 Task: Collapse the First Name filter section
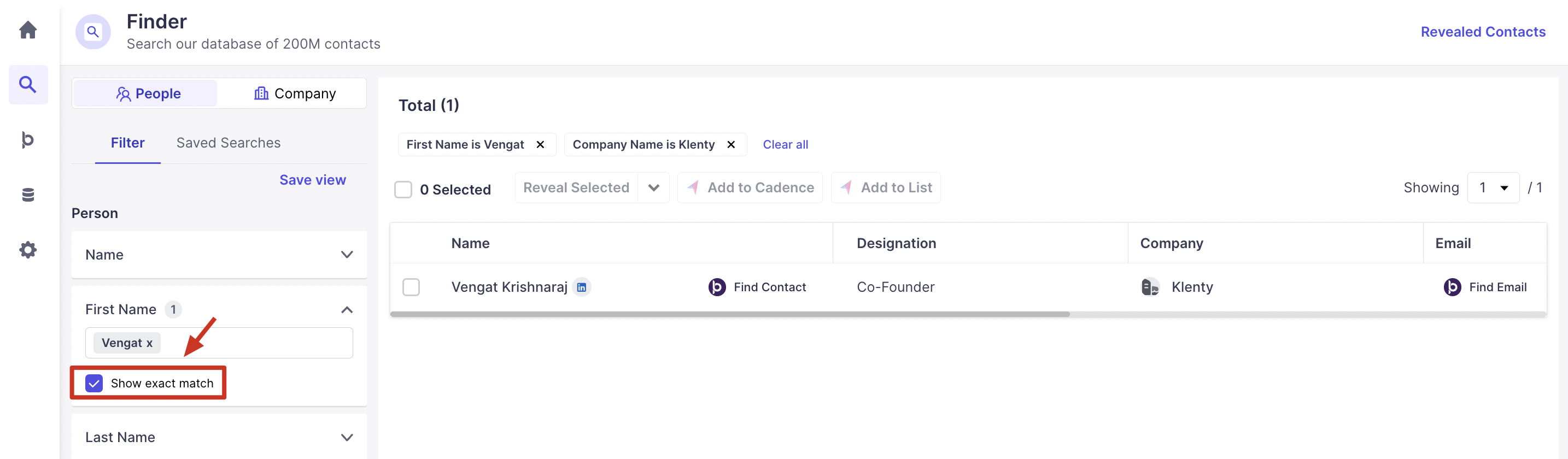pos(346,310)
